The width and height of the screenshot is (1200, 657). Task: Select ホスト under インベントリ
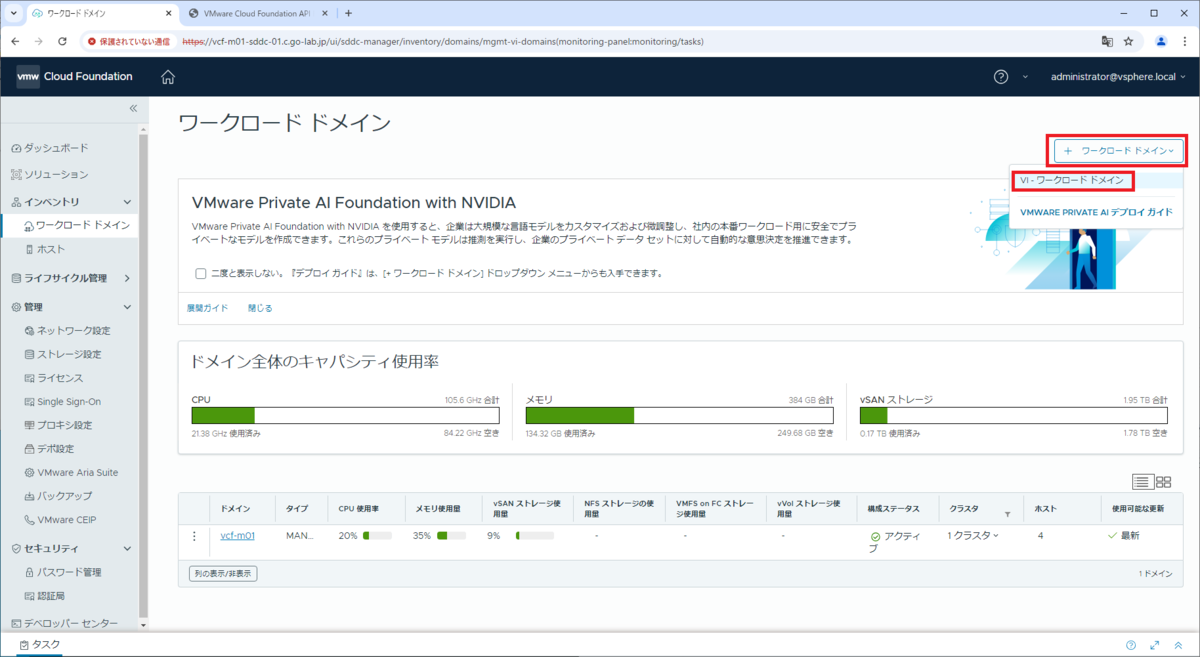pos(51,249)
